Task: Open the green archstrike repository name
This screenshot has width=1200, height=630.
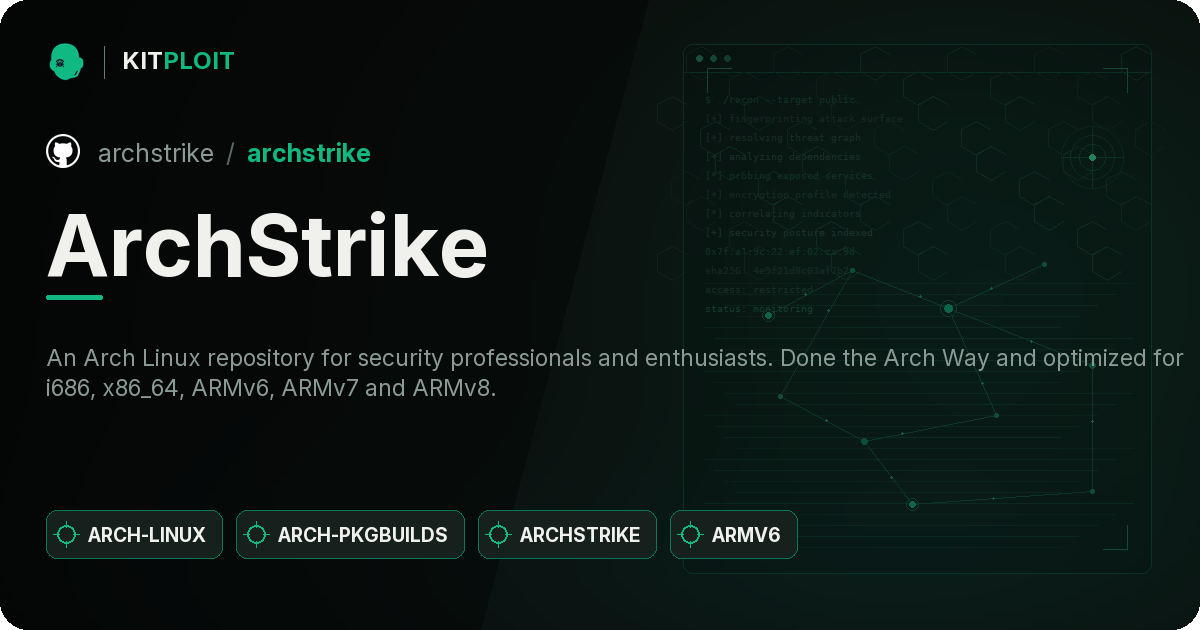Action: click(x=309, y=153)
